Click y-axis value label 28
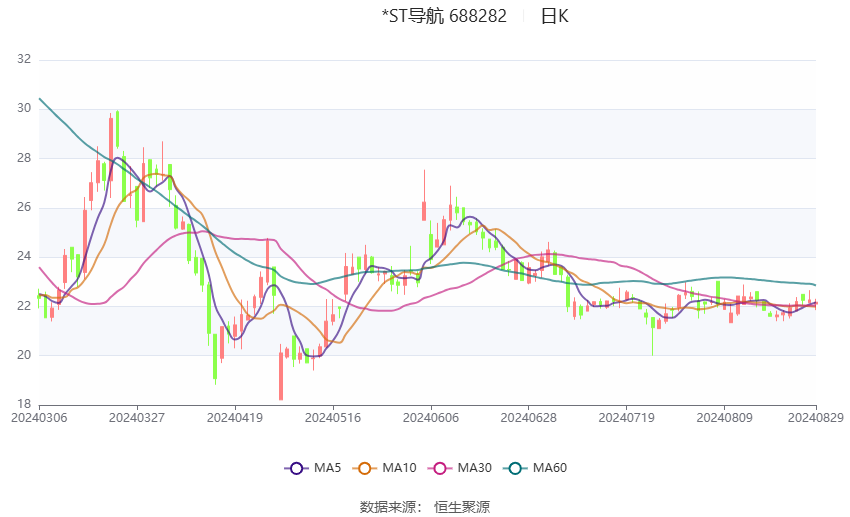 tap(24, 158)
